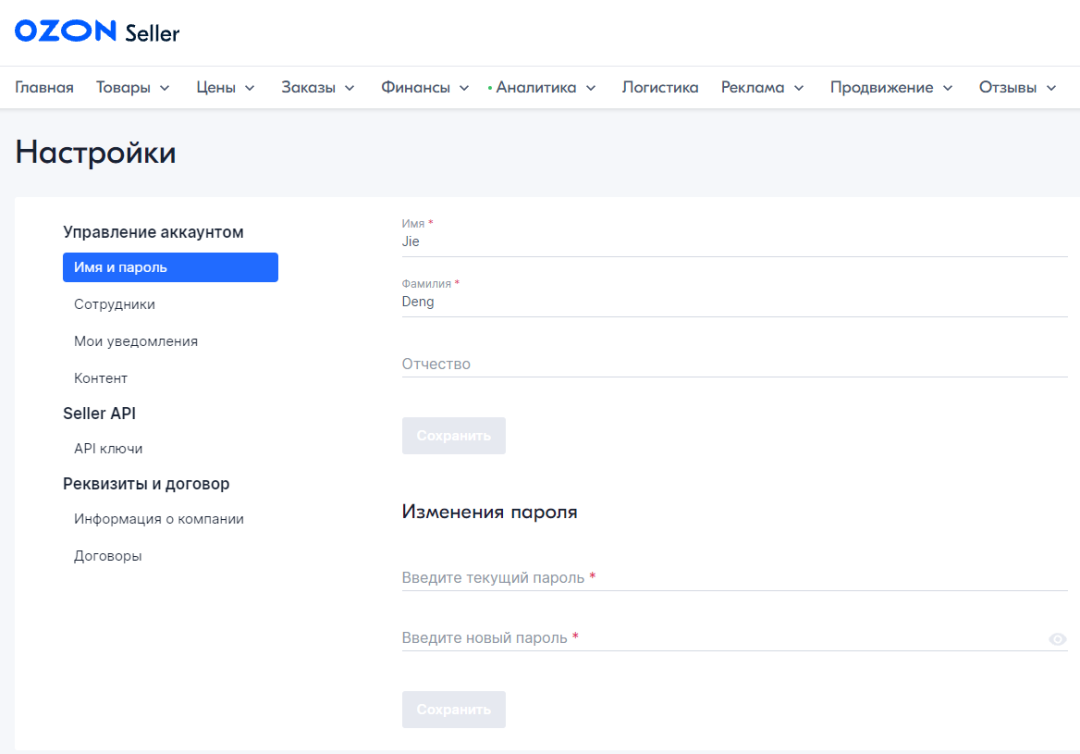
Task: Click the OZON Seller logo
Action: (97, 32)
